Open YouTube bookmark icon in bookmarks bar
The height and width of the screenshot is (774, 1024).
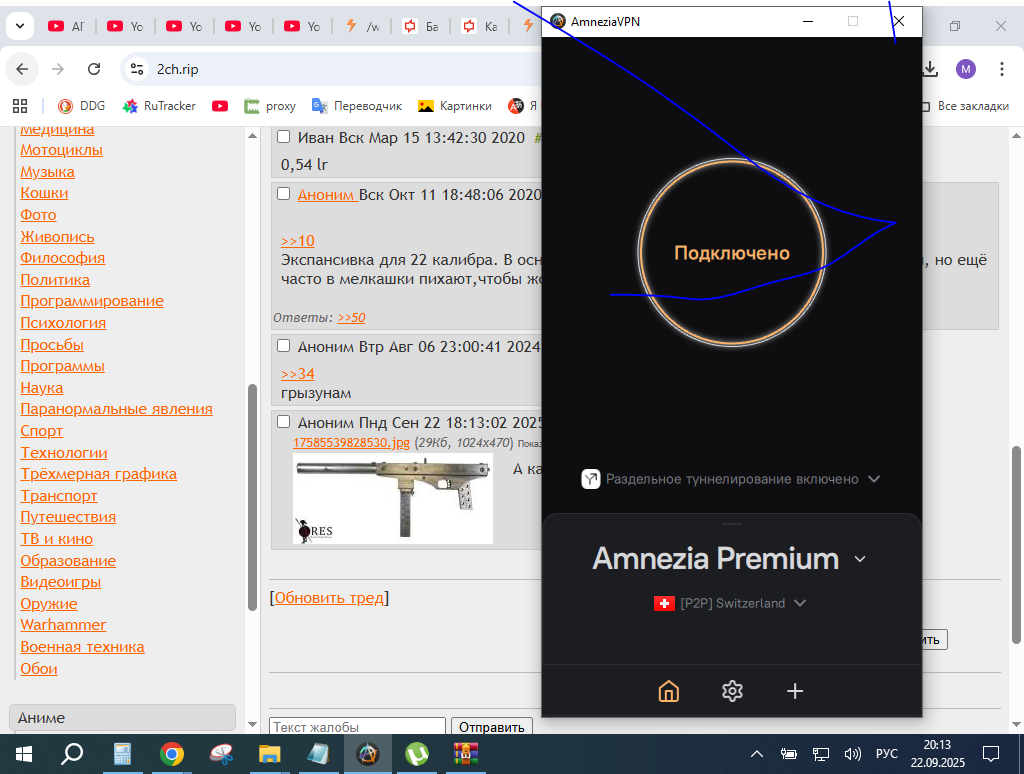220,106
